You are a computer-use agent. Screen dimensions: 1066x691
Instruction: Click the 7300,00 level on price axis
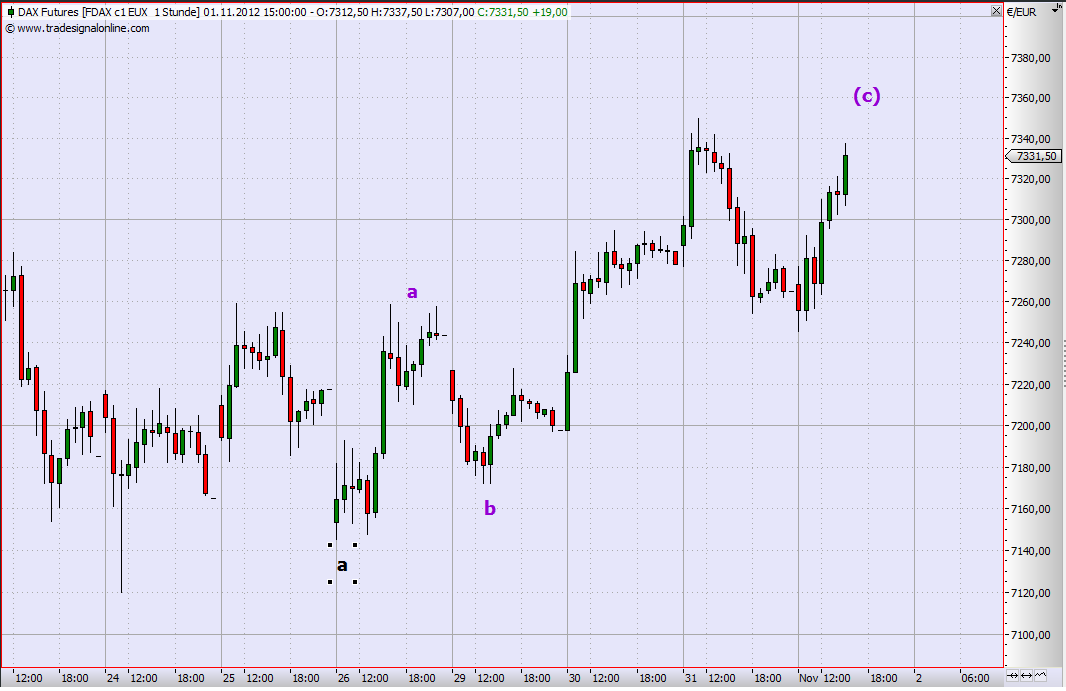(1030, 220)
